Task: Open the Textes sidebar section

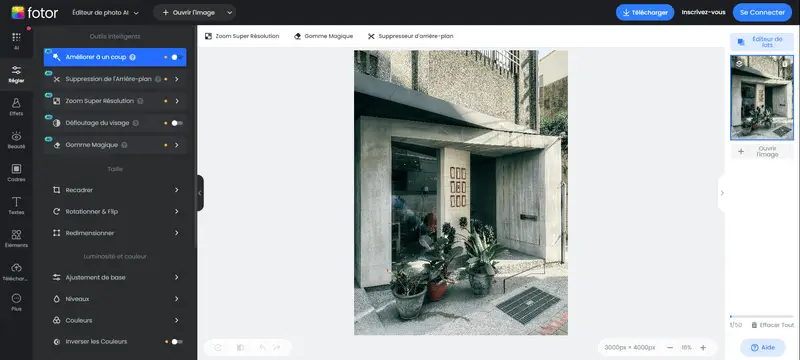Action: 16,206
